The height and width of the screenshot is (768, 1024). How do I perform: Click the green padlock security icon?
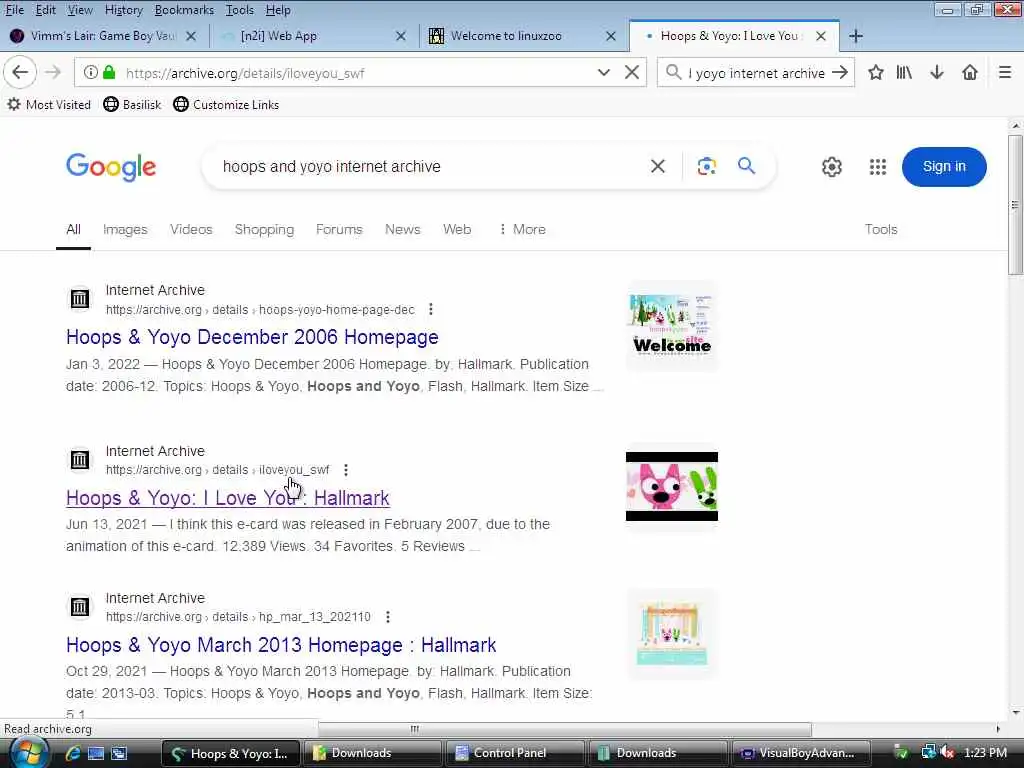pos(109,72)
